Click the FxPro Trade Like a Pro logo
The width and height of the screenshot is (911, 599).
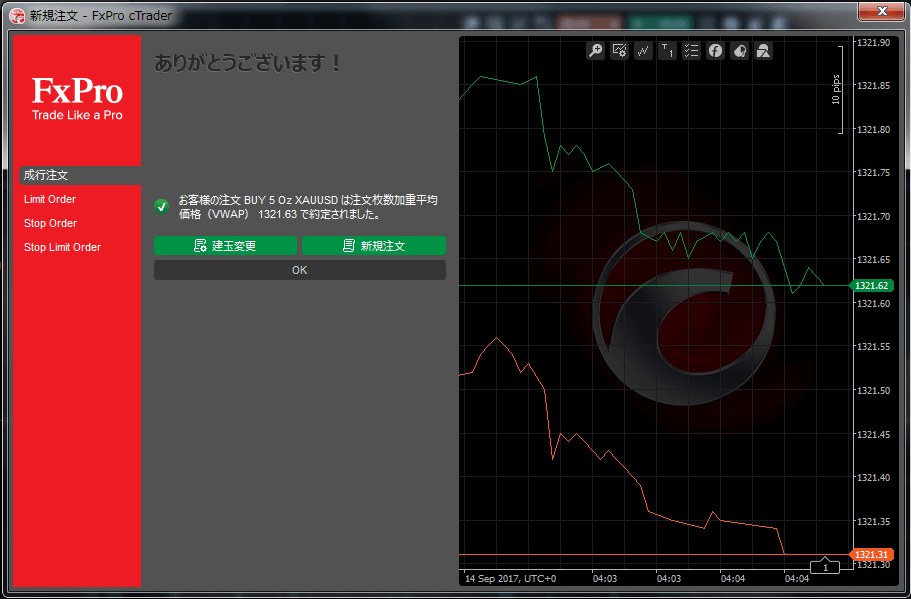tap(77, 99)
